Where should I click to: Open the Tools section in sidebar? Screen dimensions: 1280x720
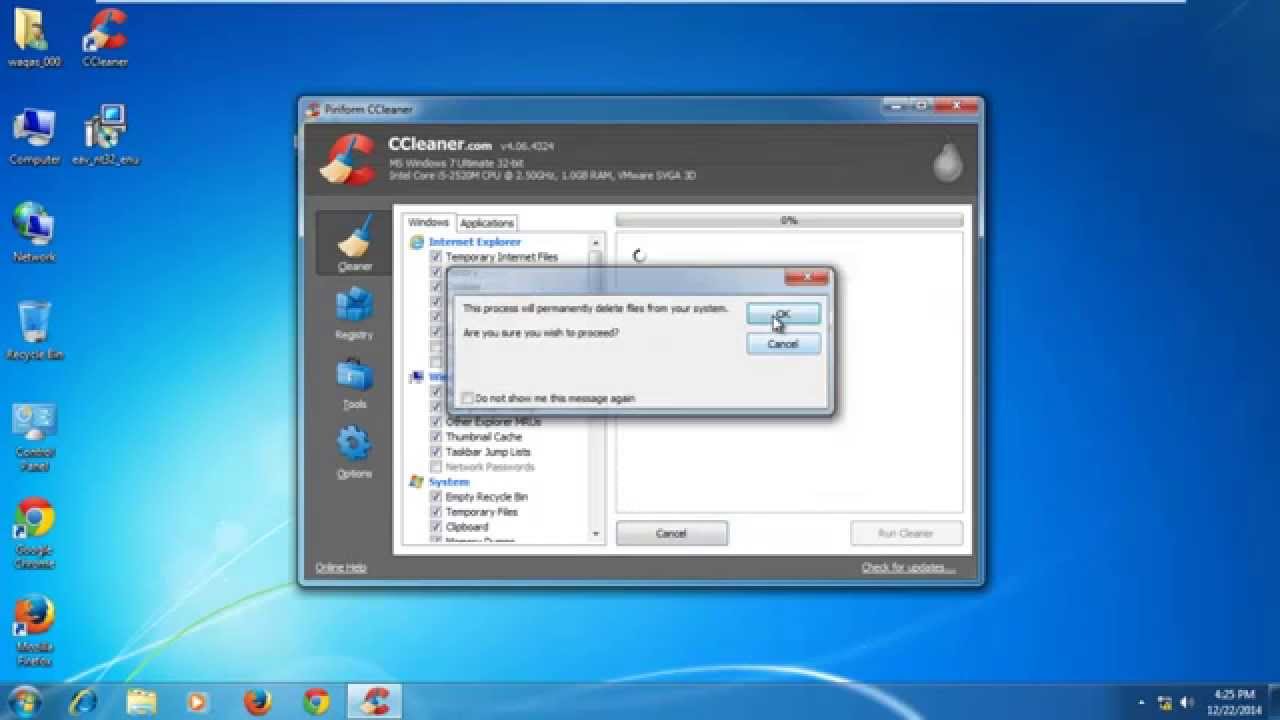pos(354,383)
